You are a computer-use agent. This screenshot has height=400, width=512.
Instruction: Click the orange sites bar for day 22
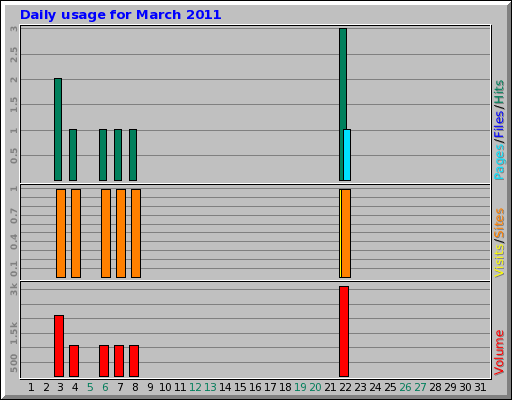pos(346,233)
